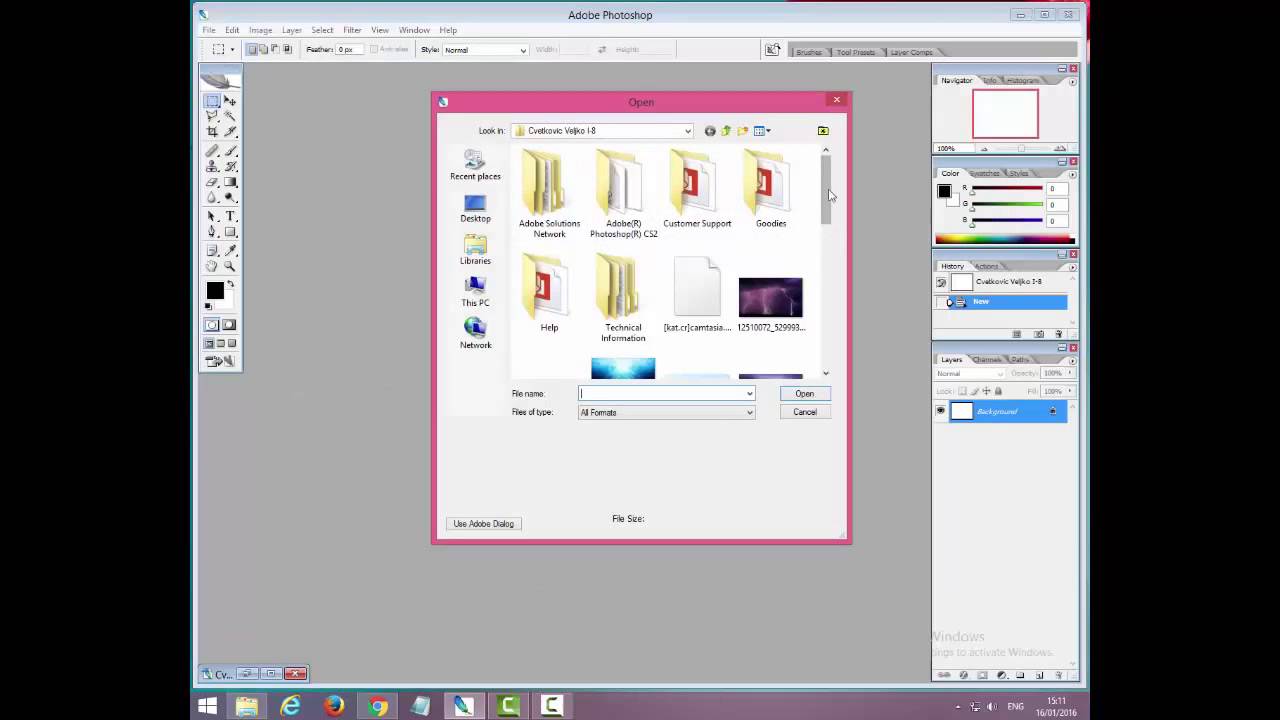The image size is (1280, 720).
Task: Select the Zoom tool
Action: point(230,267)
